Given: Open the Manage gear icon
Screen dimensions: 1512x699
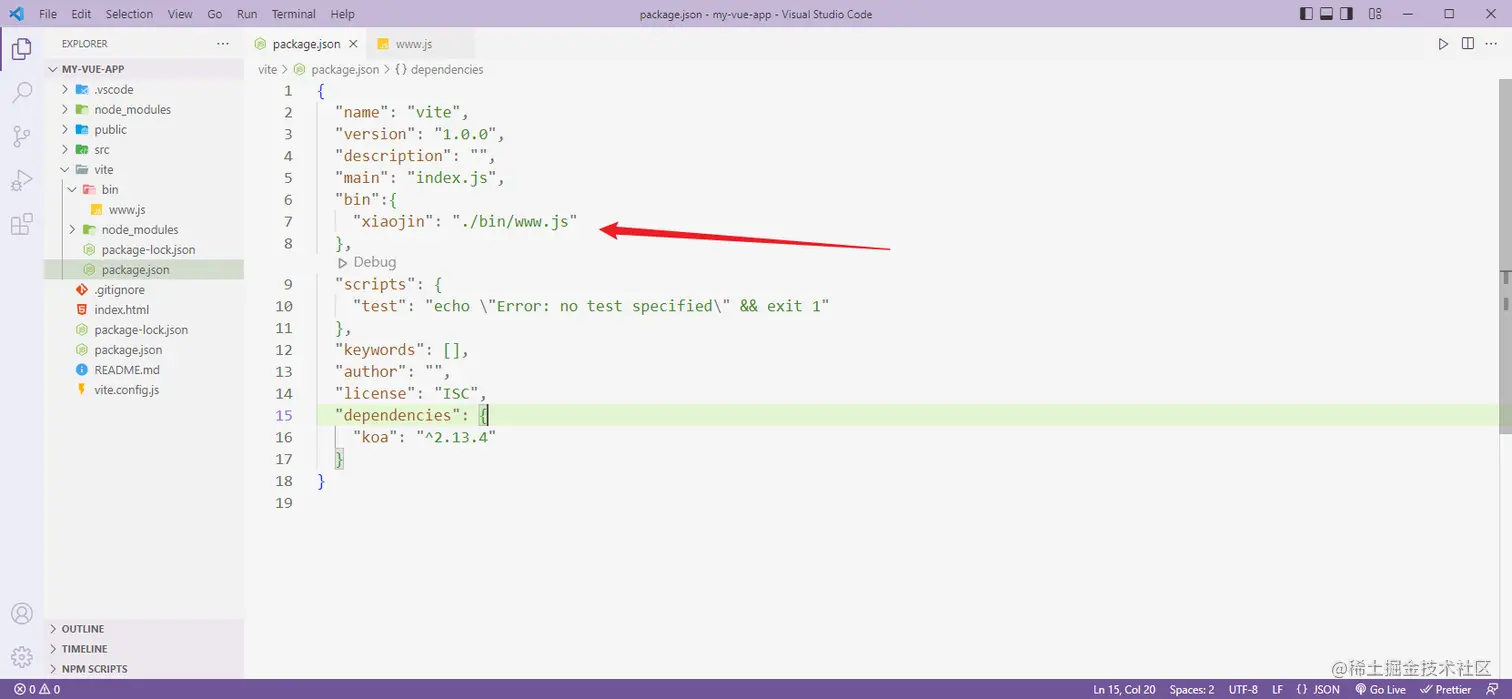Looking at the screenshot, I should (21, 657).
